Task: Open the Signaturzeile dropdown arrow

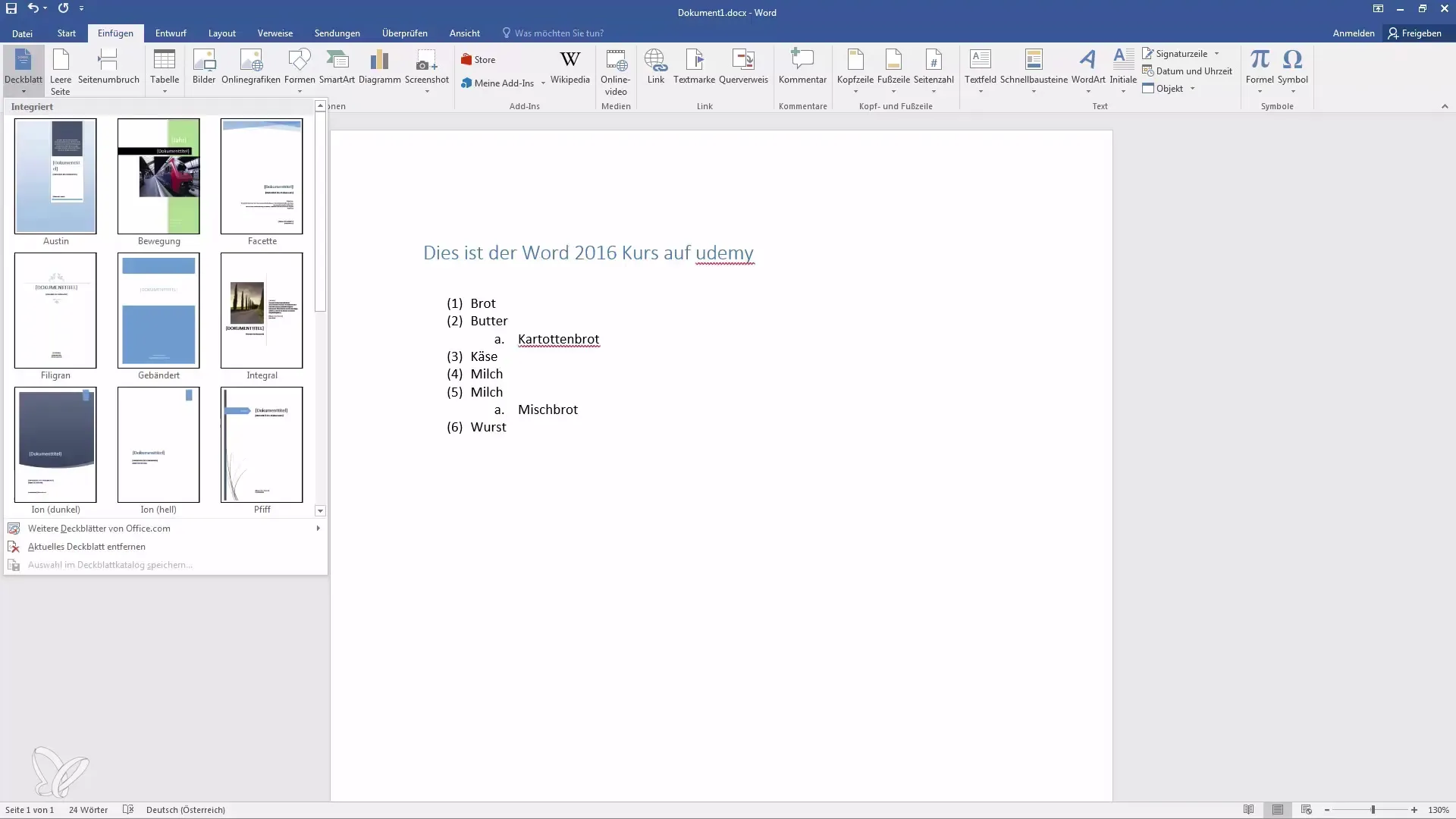Action: coord(1216,54)
